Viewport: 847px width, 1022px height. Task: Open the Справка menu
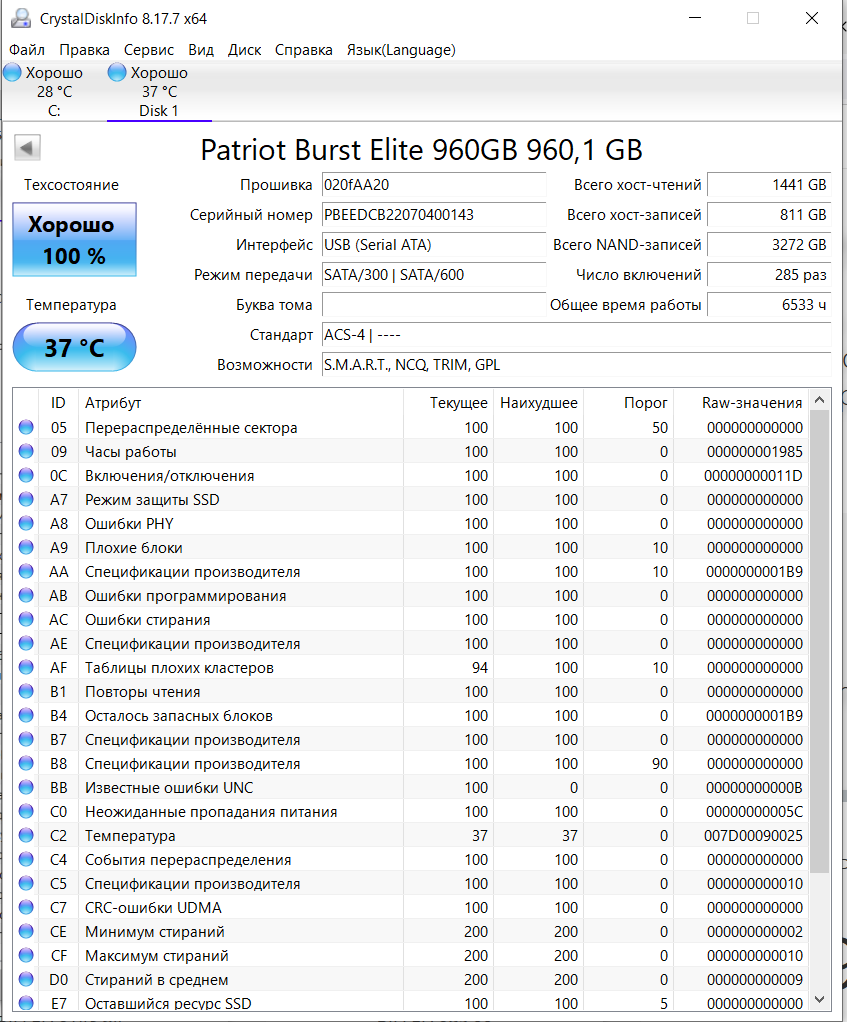tap(304, 50)
